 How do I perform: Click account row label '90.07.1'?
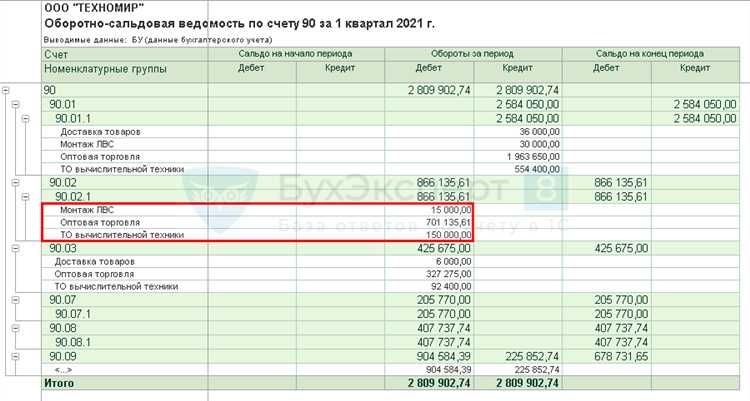(x=73, y=314)
